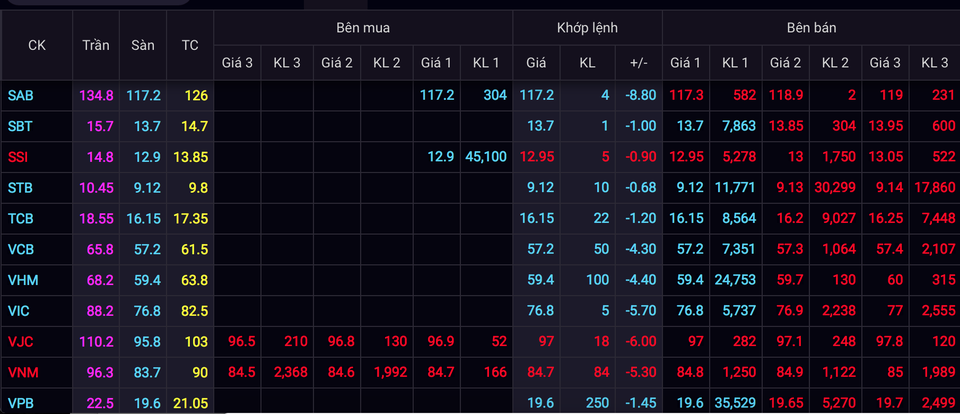Image resolution: width=960 pixels, height=414 pixels.
Task: Select TCB change value -1.20
Action: [640, 219]
